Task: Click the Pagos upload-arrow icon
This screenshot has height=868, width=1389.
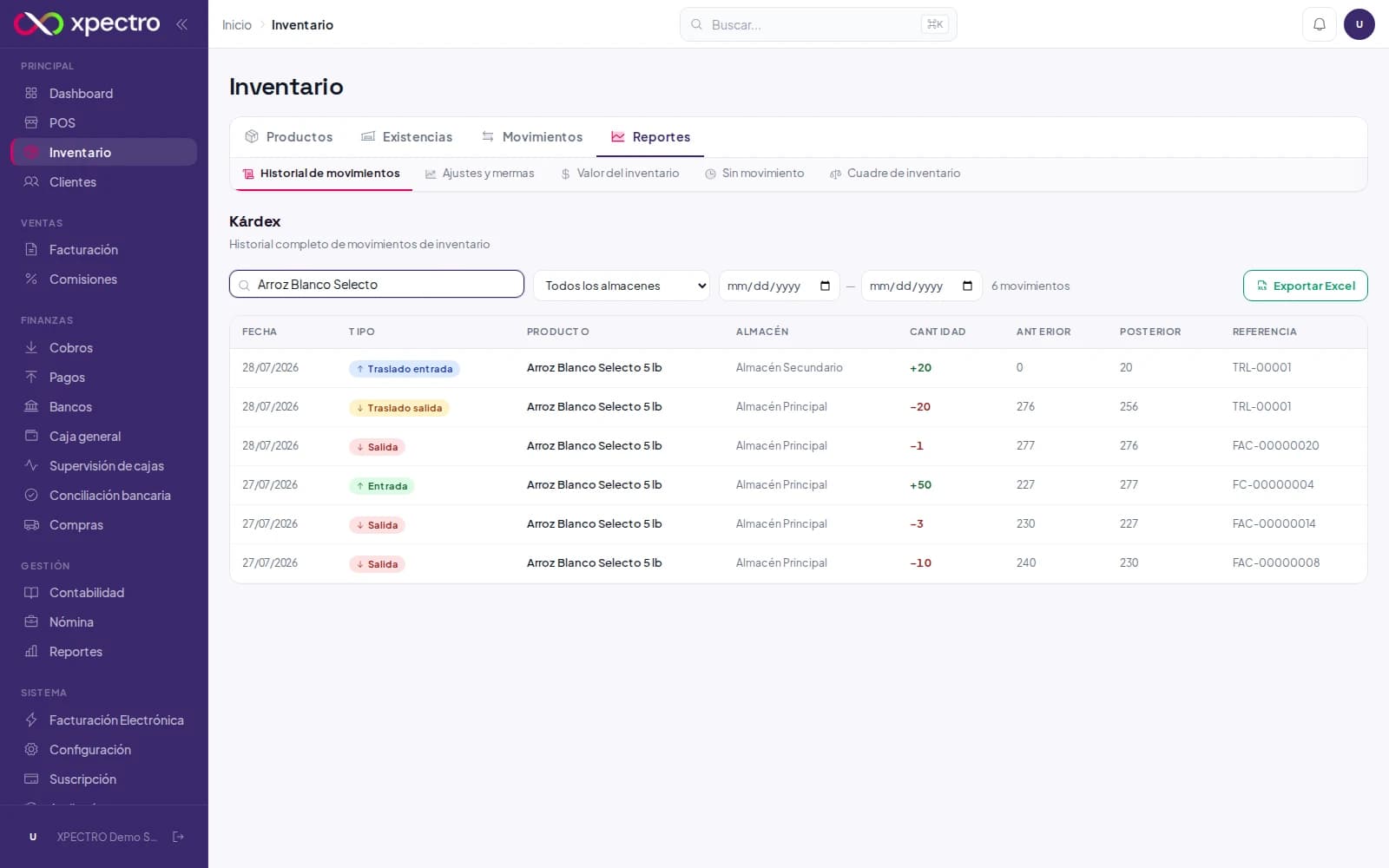Action: coord(31,377)
